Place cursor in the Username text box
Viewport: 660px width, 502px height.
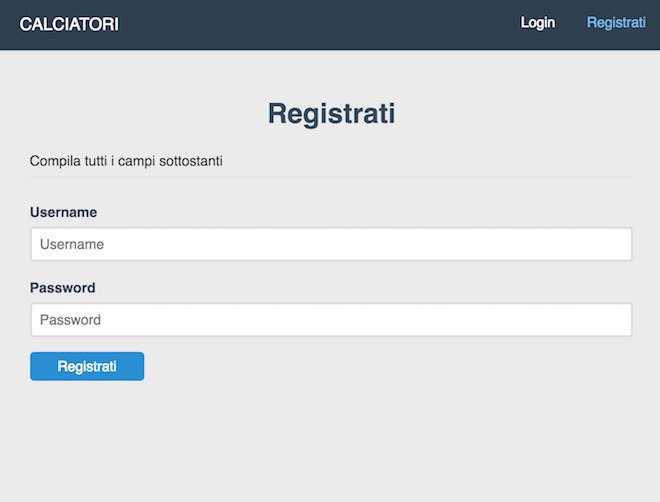click(x=331, y=244)
